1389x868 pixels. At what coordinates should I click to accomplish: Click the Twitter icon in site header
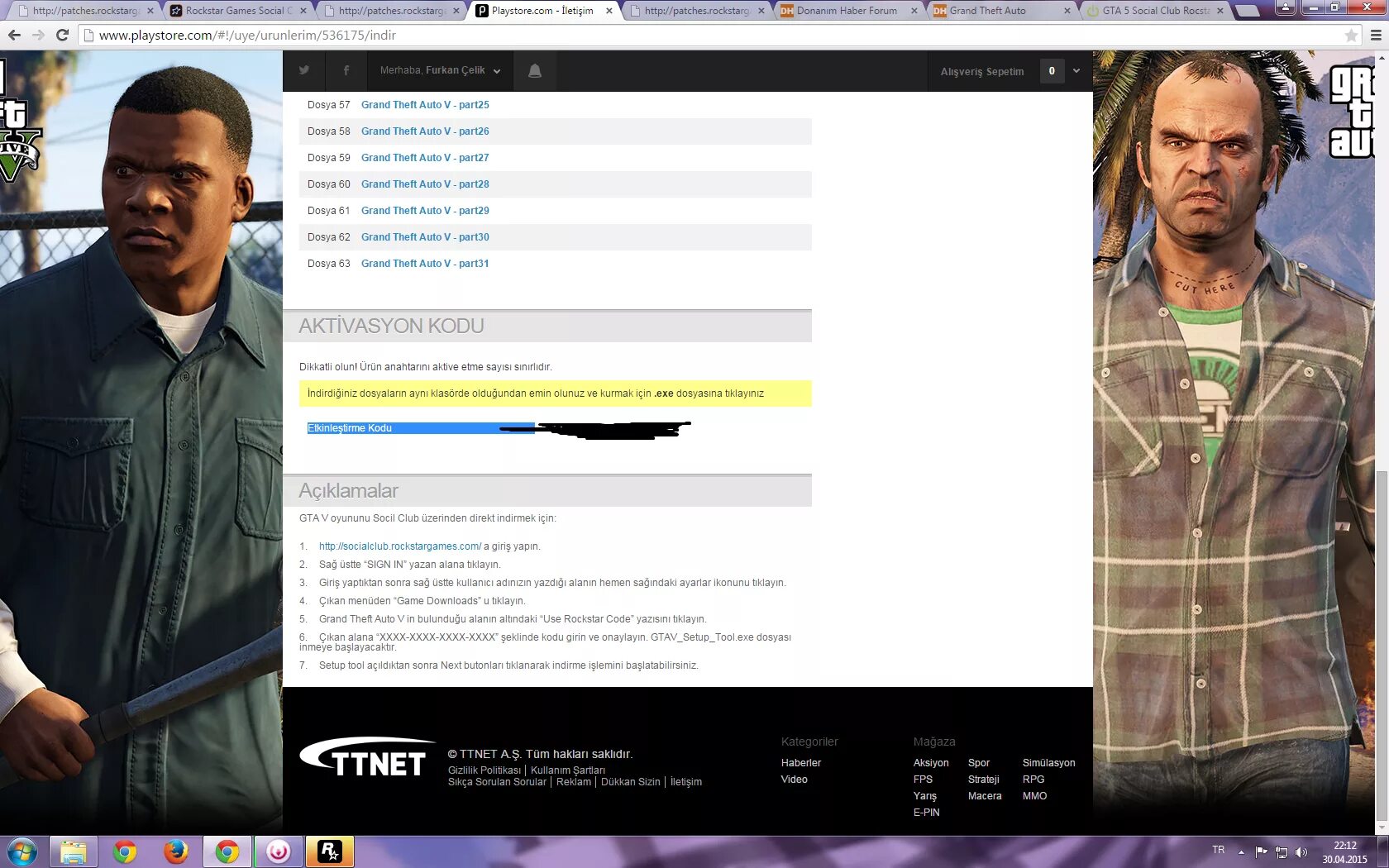click(x=304, y=70)
